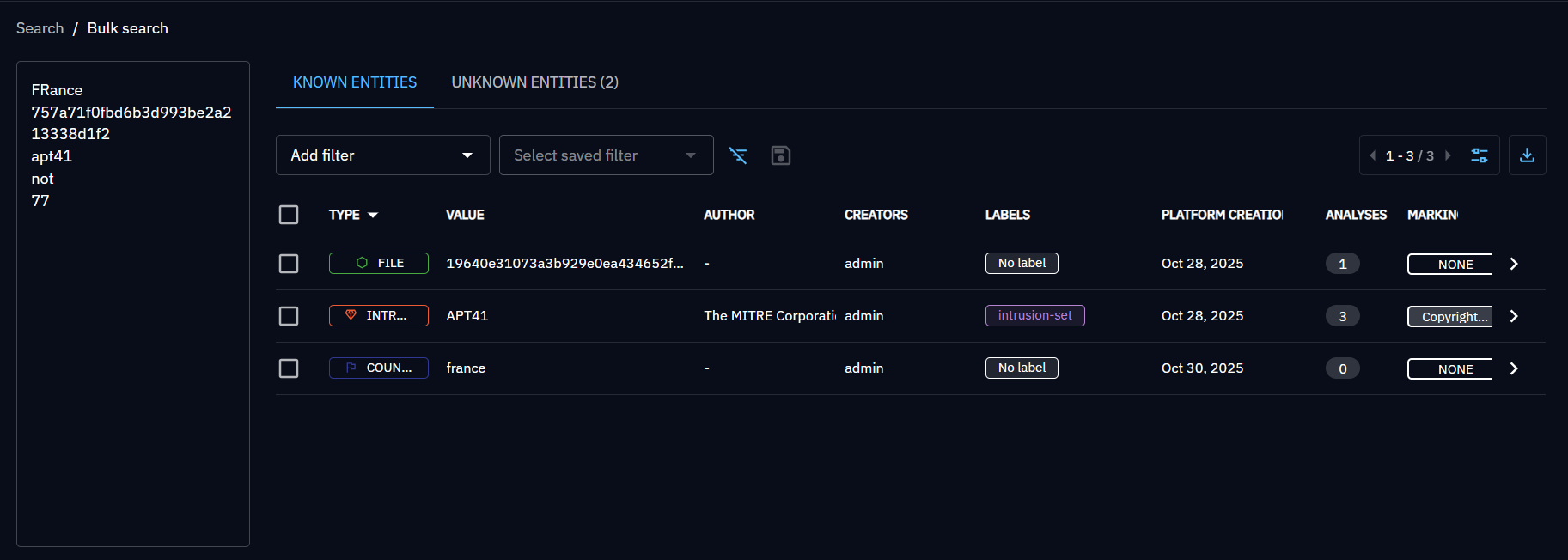Click the save filter disk icon
The width and height of the screenshot is (1568, 560).
[x=780, y=155]
